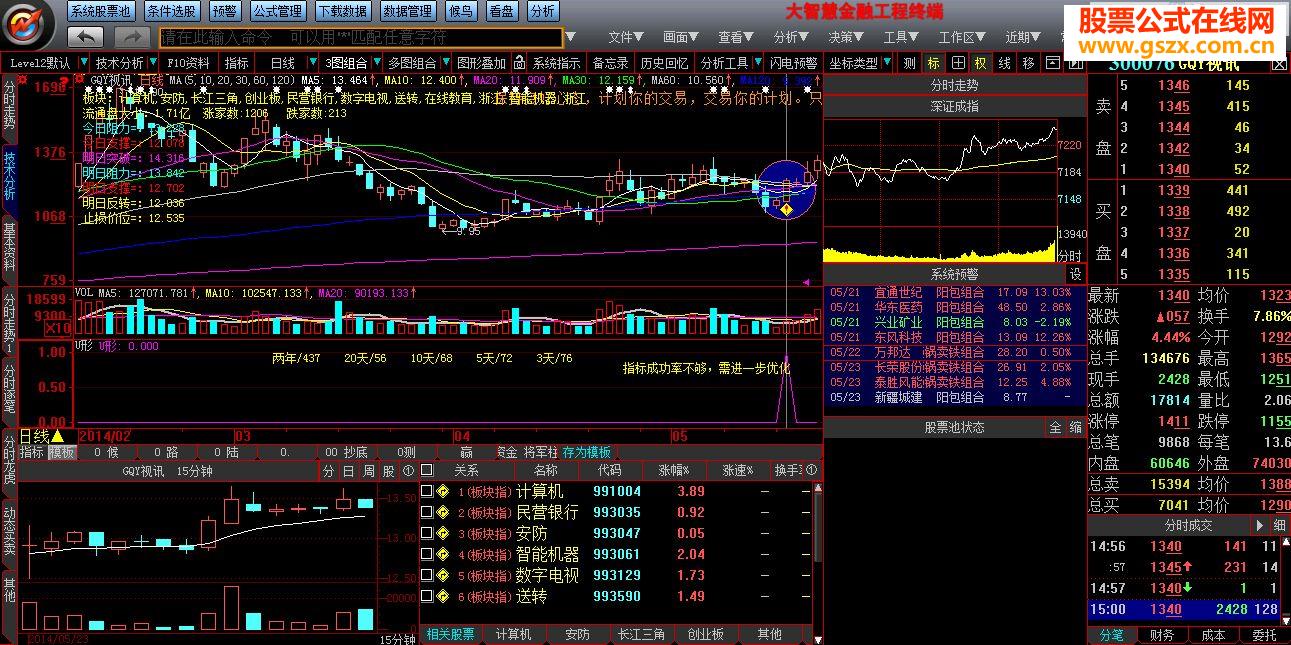Toggle the 标 marker tool
This screenshot has height=645, width=1291.
[934, 62]
